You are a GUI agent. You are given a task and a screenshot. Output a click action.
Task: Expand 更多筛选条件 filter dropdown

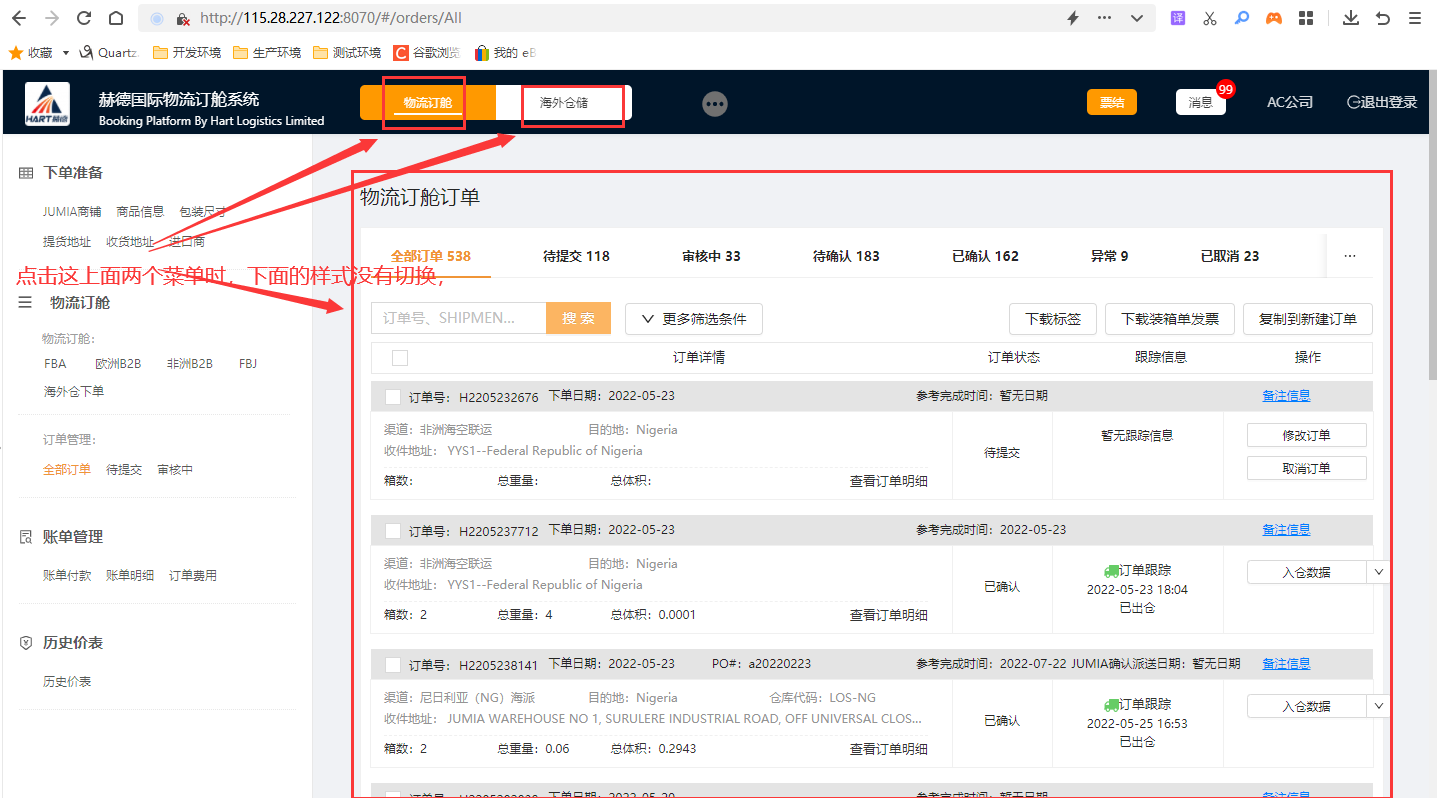(x=694, y=319)
